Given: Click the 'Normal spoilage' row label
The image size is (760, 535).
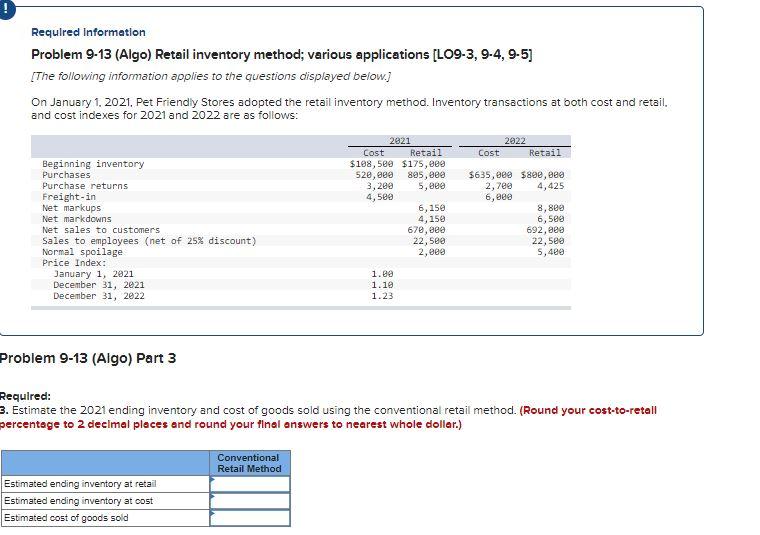Looking at the screenshot, I should pyautogui.click(x=82, y=252).
